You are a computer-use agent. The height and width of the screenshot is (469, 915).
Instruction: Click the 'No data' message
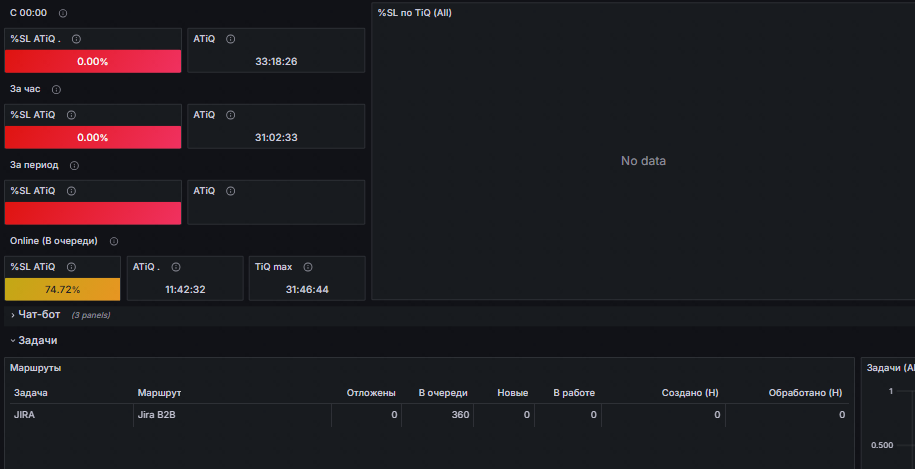[643, 161]
